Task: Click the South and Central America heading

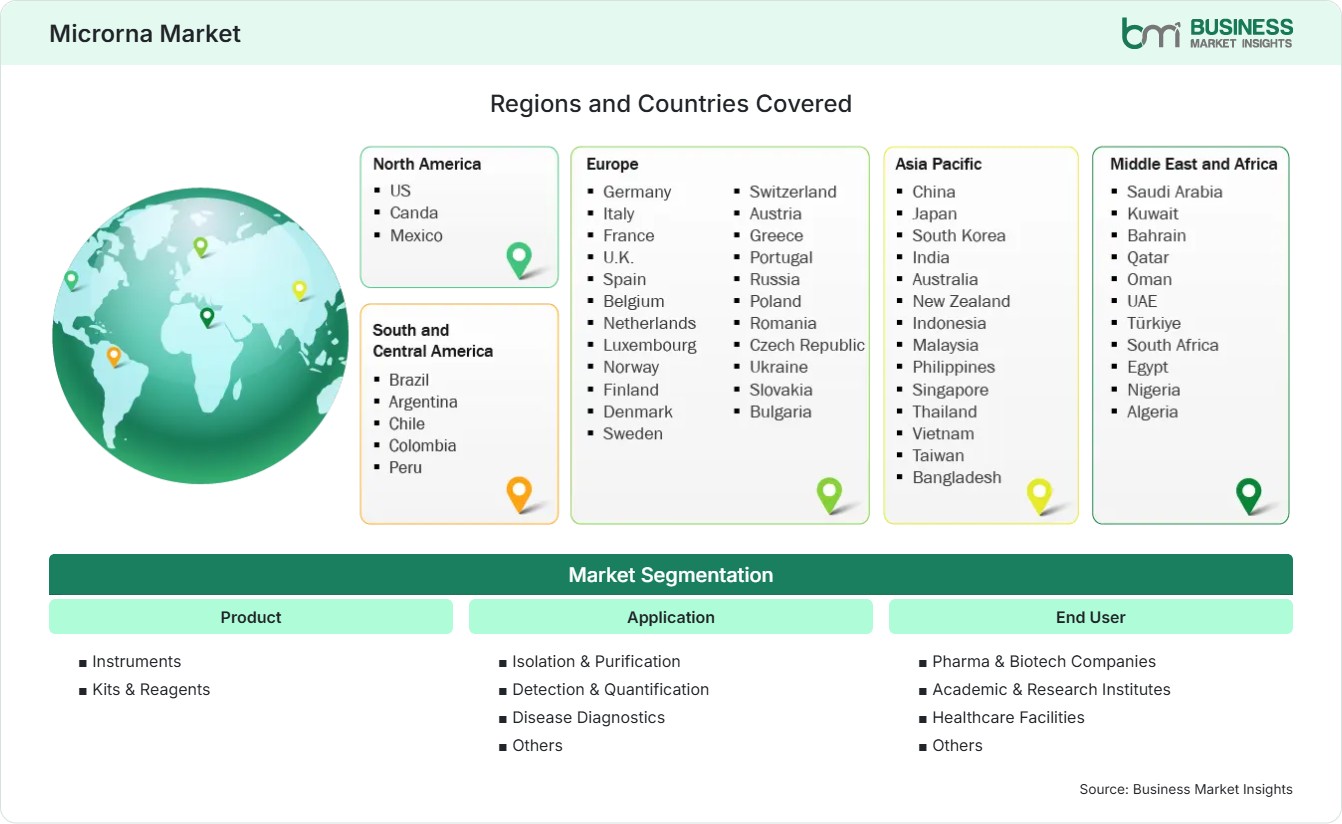Action: click(433, 340)
